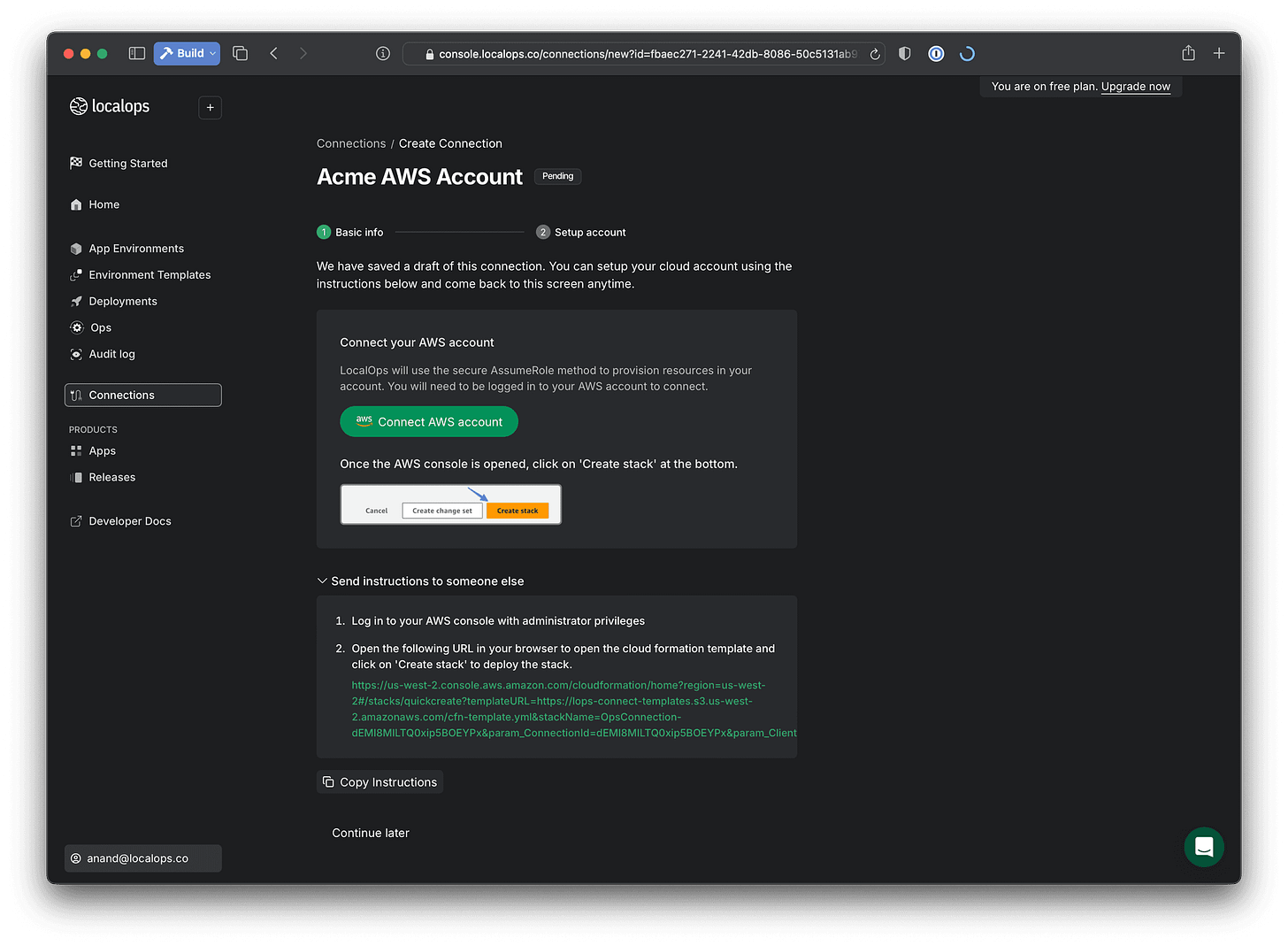Click the browser address bar

click(643, 54)
